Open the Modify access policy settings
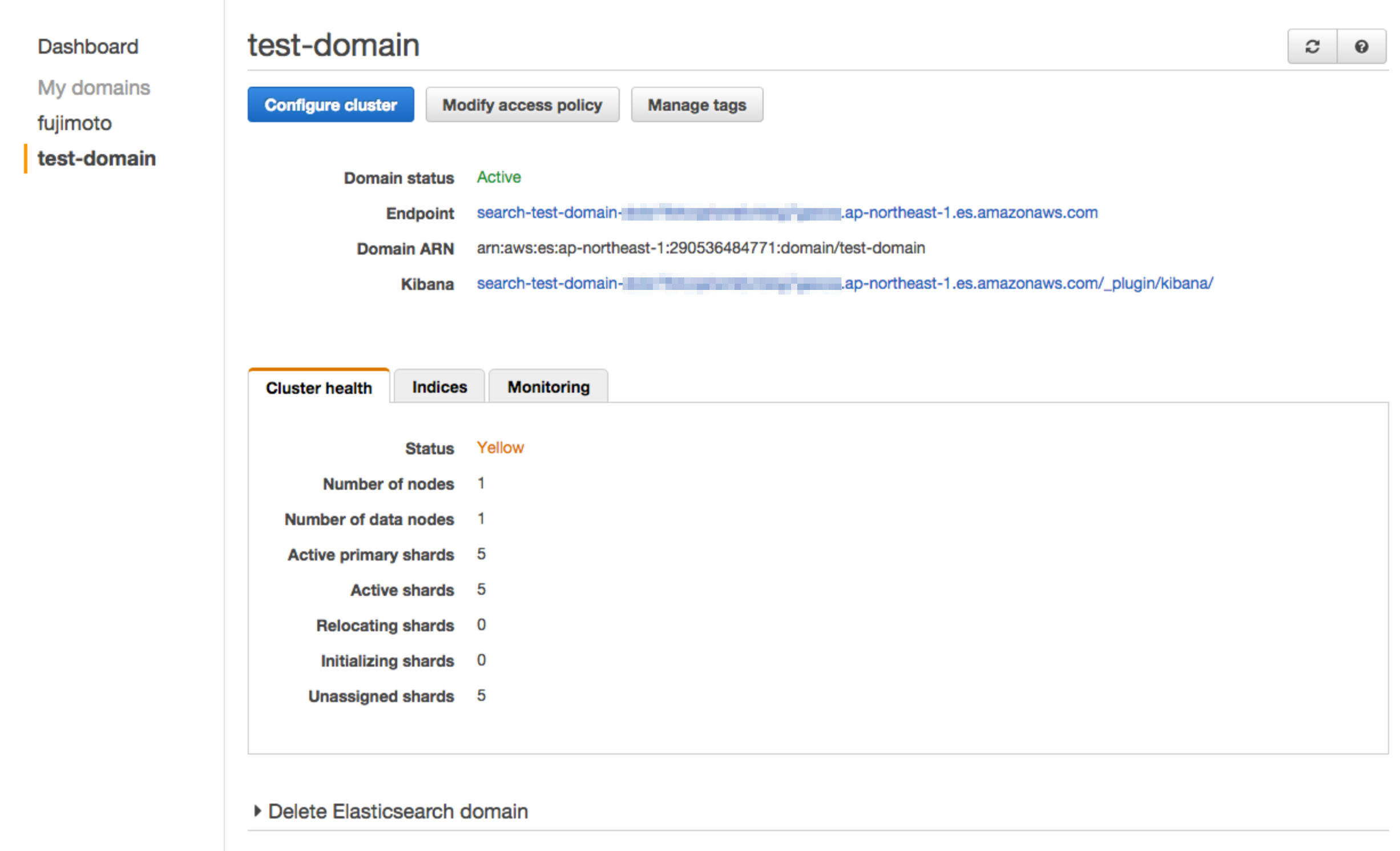The image size is (1400, 851). 522,104
